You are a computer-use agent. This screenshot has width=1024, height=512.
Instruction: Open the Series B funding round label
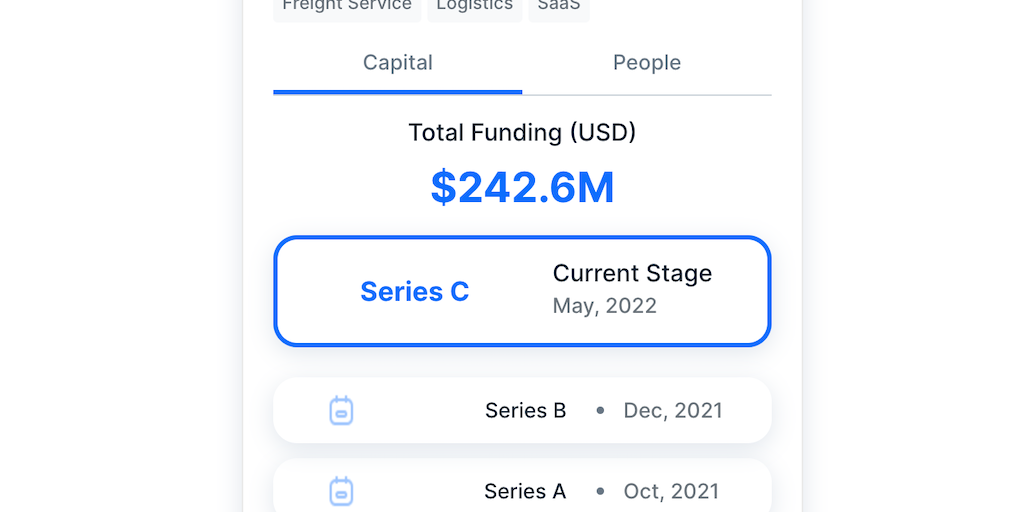point(525,410)
